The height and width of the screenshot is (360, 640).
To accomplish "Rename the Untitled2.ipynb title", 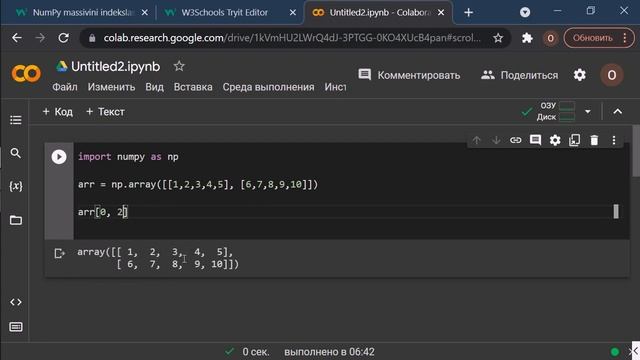I will coord(116,66).
